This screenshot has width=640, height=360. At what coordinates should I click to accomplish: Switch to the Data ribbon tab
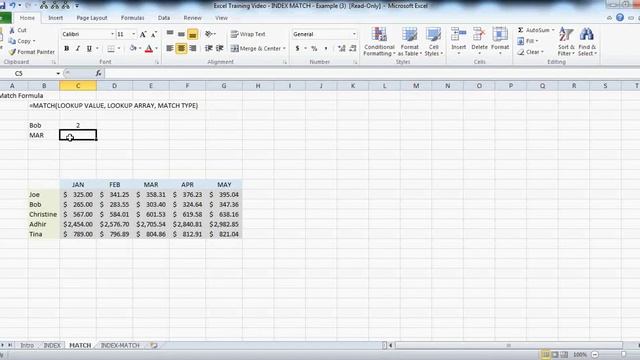[164, 18]
